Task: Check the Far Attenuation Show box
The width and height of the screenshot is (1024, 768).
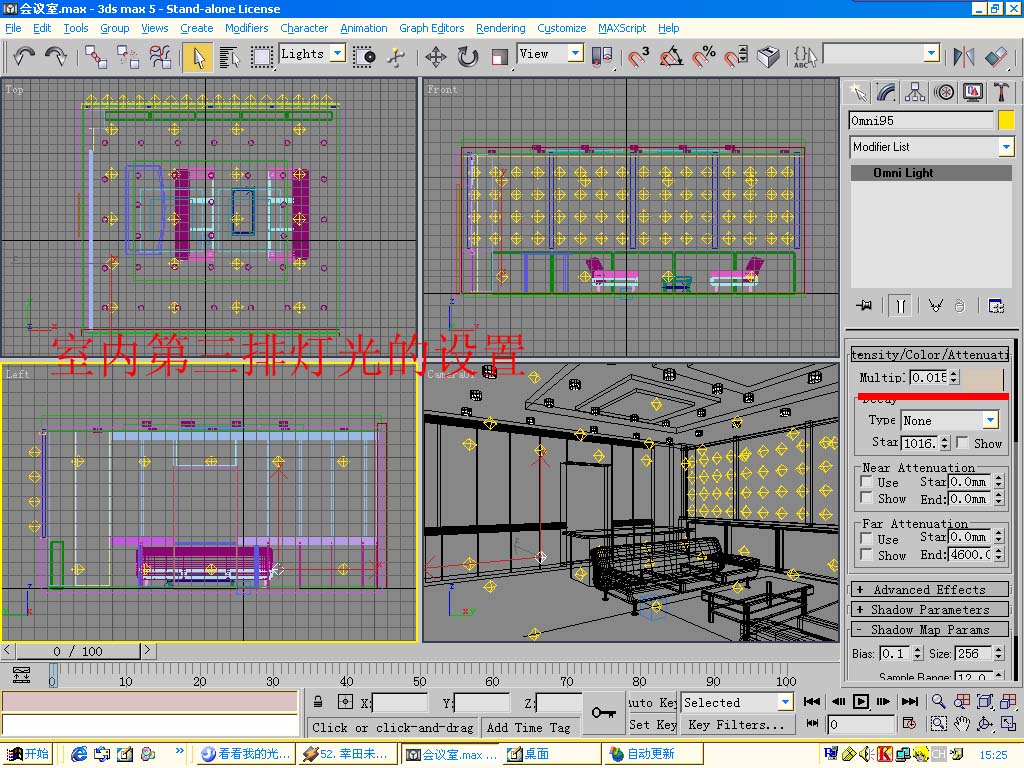Action: coord(867,555)
